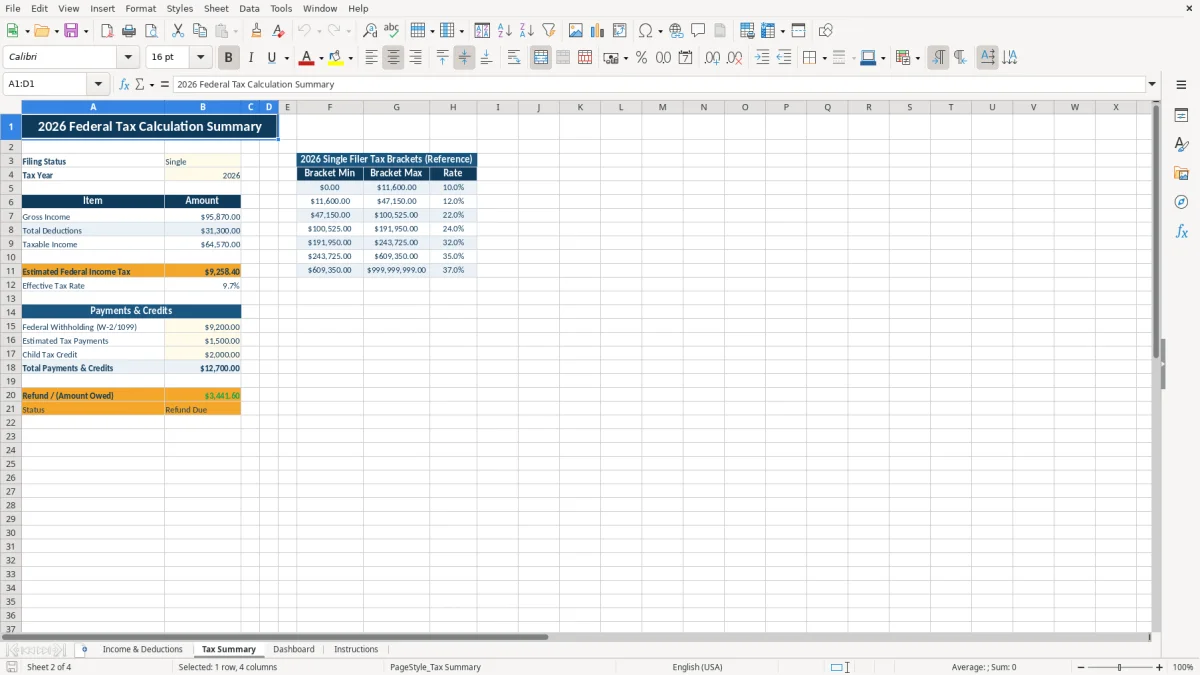Image resolution: width=1200 pixels, height=675 pixels.
Task: Click the Print icon
Action: 128,31
